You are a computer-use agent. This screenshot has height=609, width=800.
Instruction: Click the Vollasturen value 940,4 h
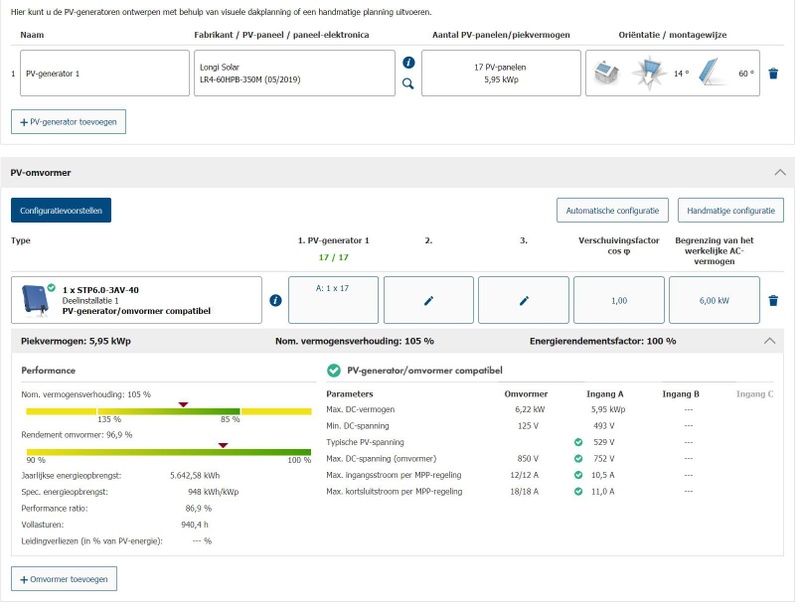point(195,527)
